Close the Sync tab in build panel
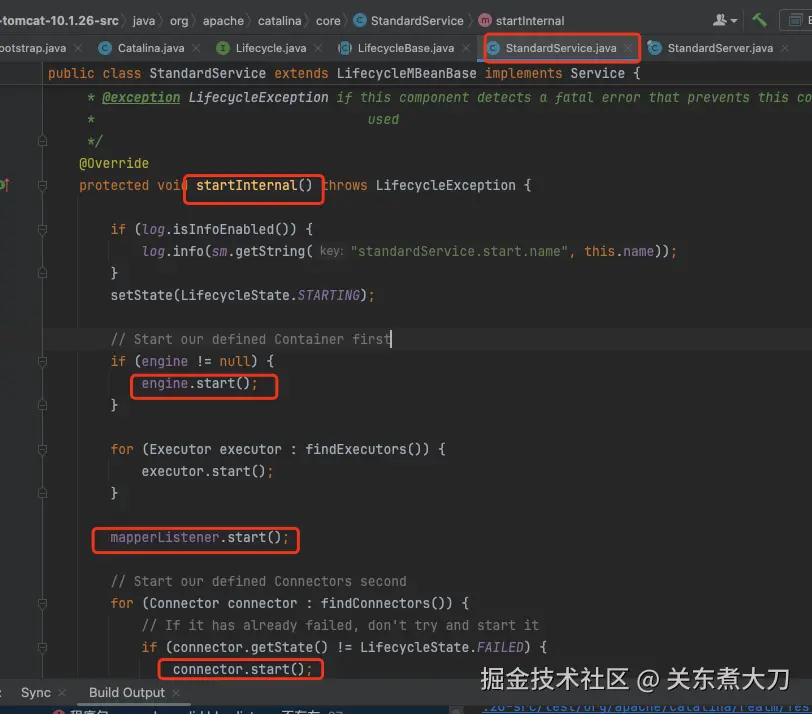812x714 pixels. (x=62, y=692)
